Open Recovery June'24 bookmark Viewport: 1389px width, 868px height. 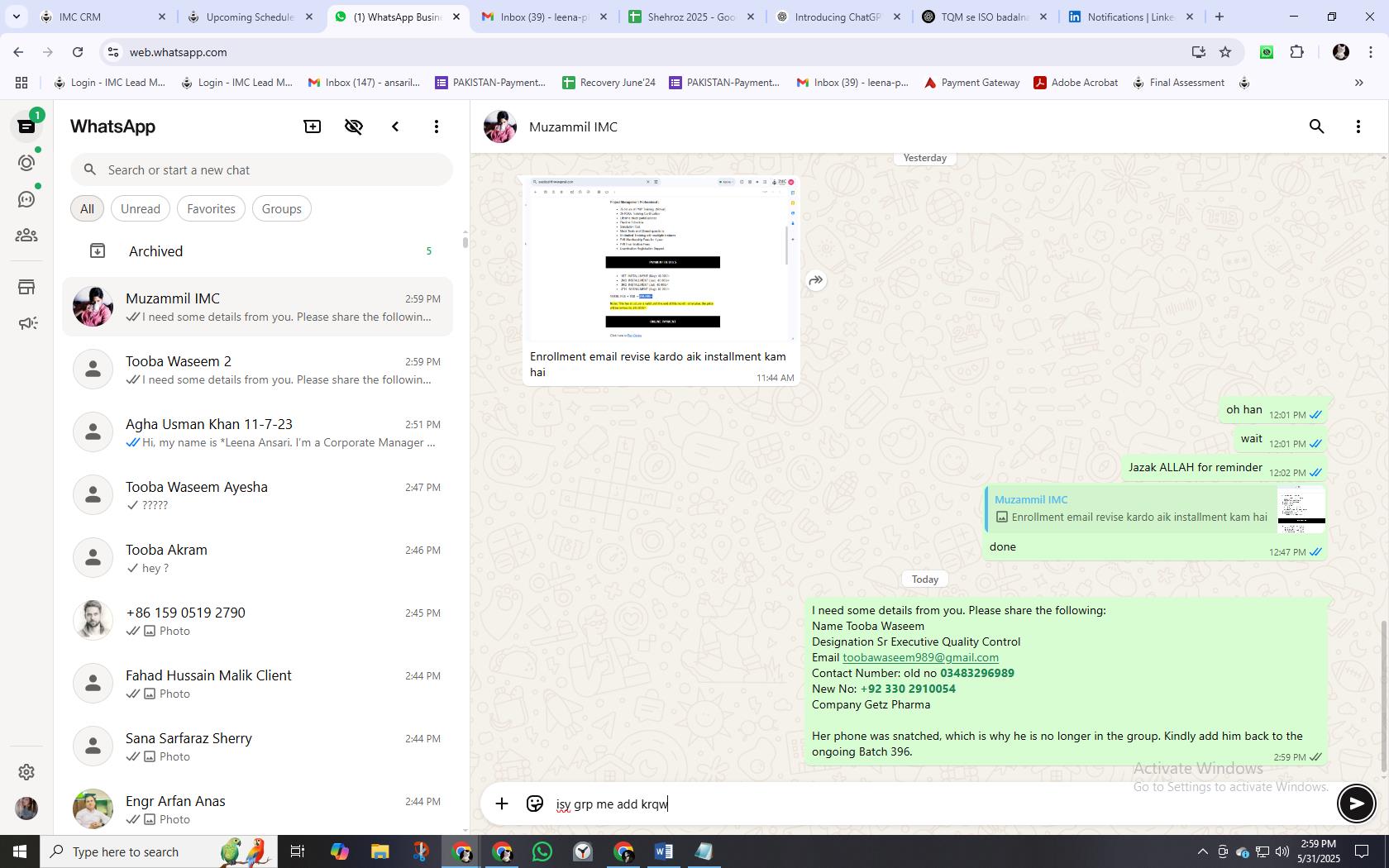click(x=609, y=83)
